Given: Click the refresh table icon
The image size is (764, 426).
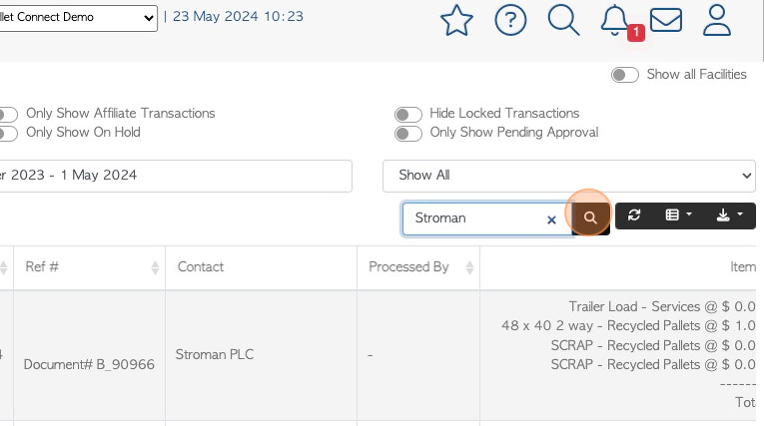Looking at the screenshot, I should tap(634, 215).
